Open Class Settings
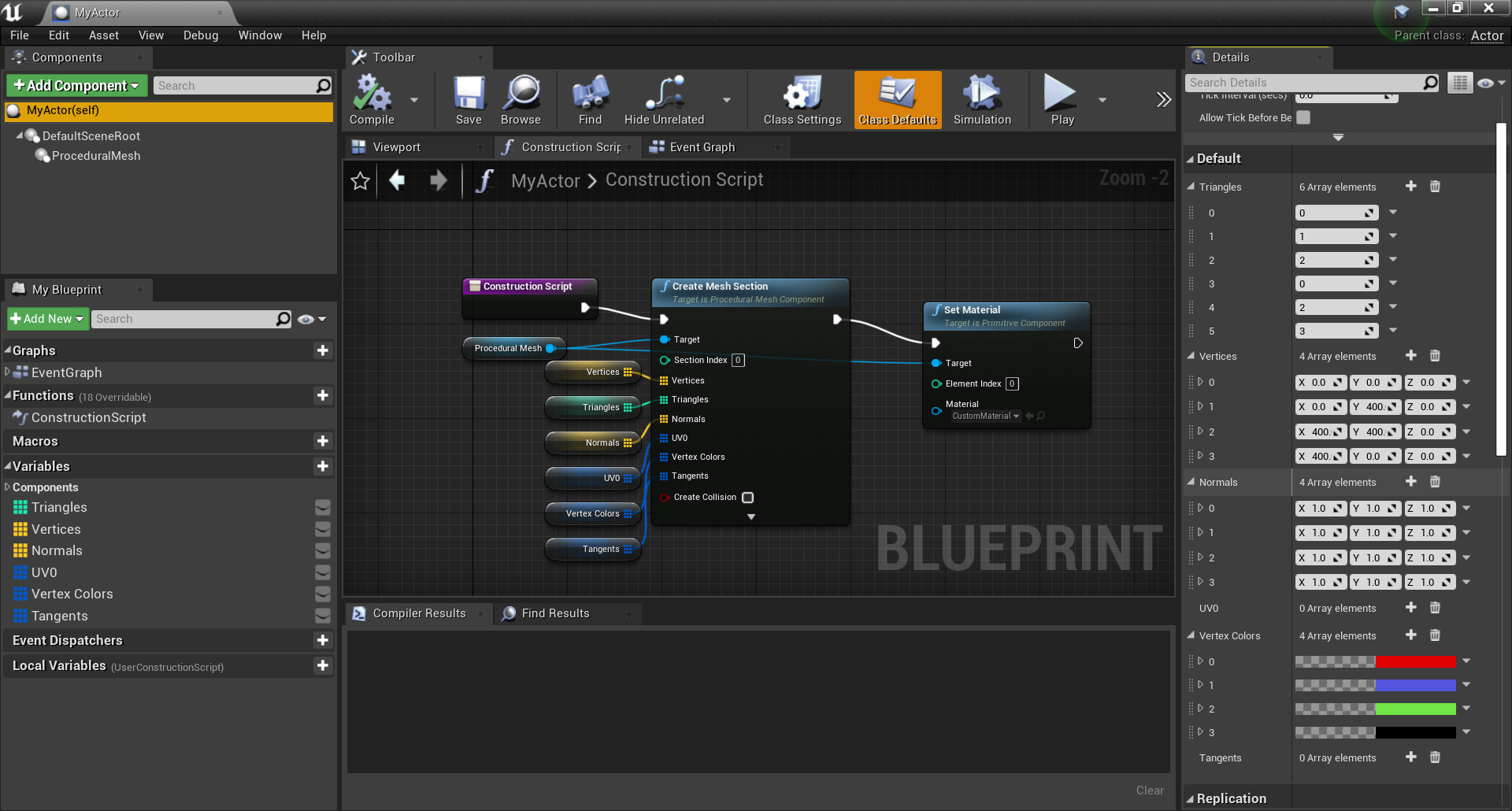Viewport: 1512px width, 811px height. point(802,100)
